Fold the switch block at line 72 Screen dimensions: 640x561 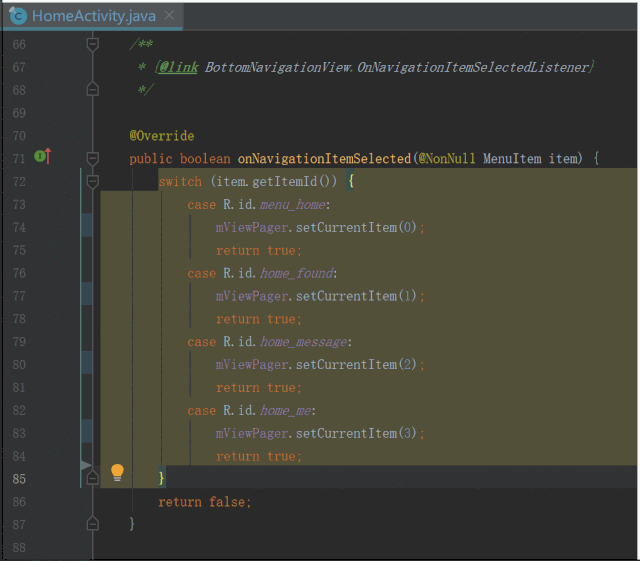[93, 182]
